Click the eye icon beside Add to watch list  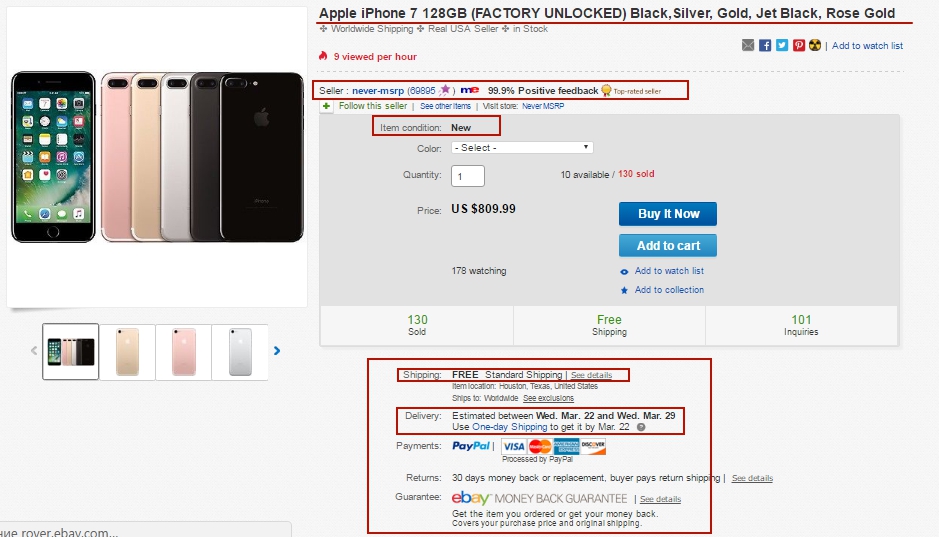624,272
